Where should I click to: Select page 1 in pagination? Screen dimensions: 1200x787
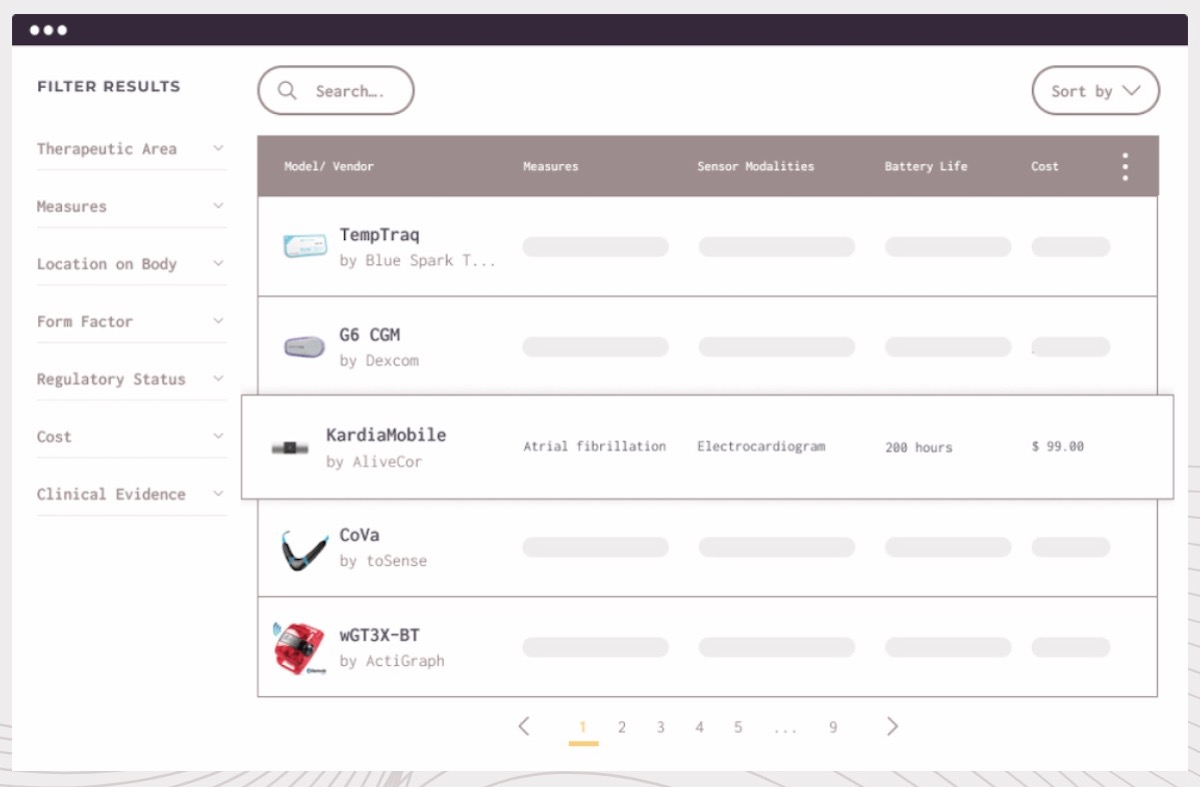coord(583,728)
